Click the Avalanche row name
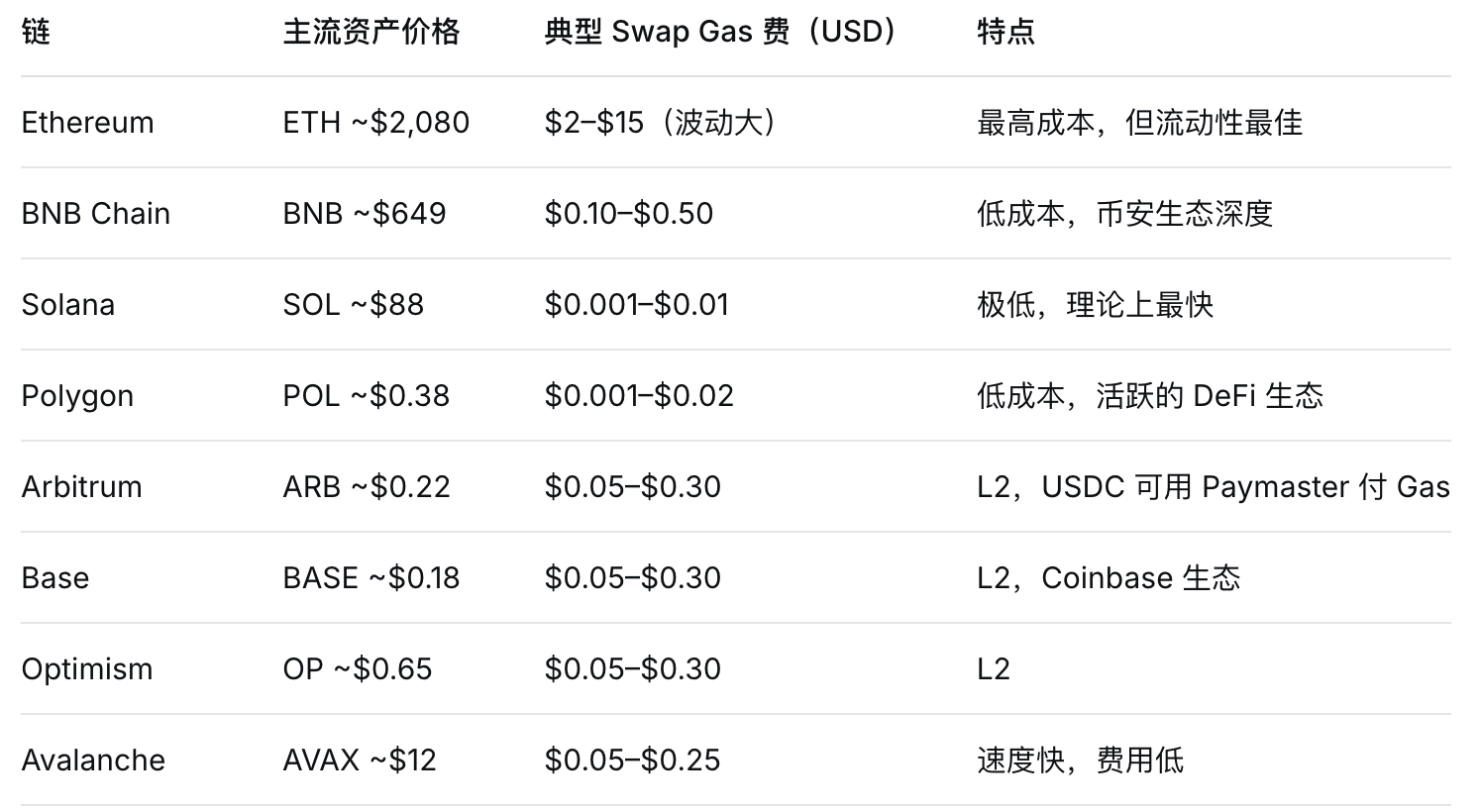Screen dimensions: 1480x812 (93, 761)
